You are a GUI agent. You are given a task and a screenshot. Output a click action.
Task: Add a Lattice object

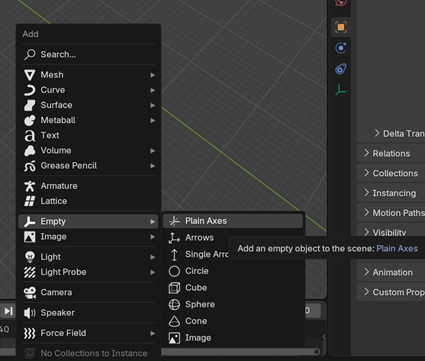88,201
